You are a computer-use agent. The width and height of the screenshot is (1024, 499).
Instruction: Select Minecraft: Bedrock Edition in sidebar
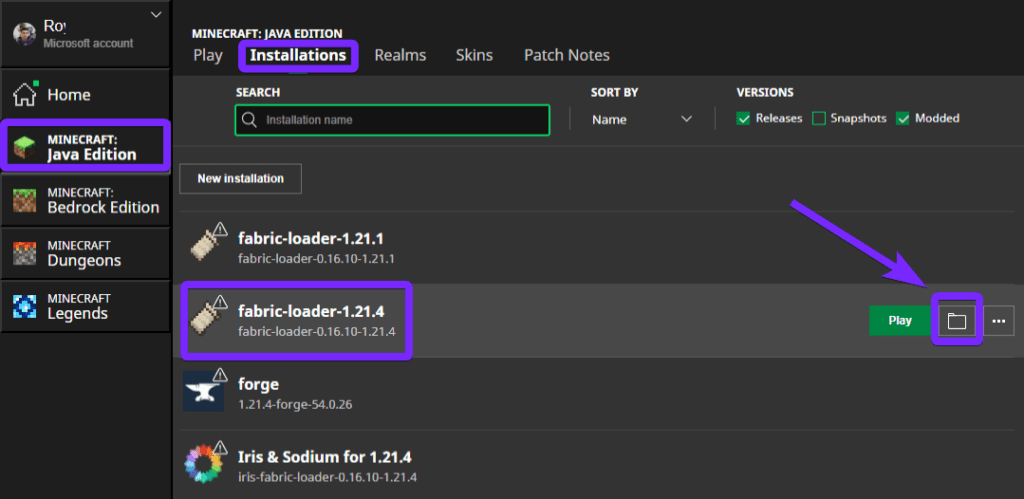[85, 201]
